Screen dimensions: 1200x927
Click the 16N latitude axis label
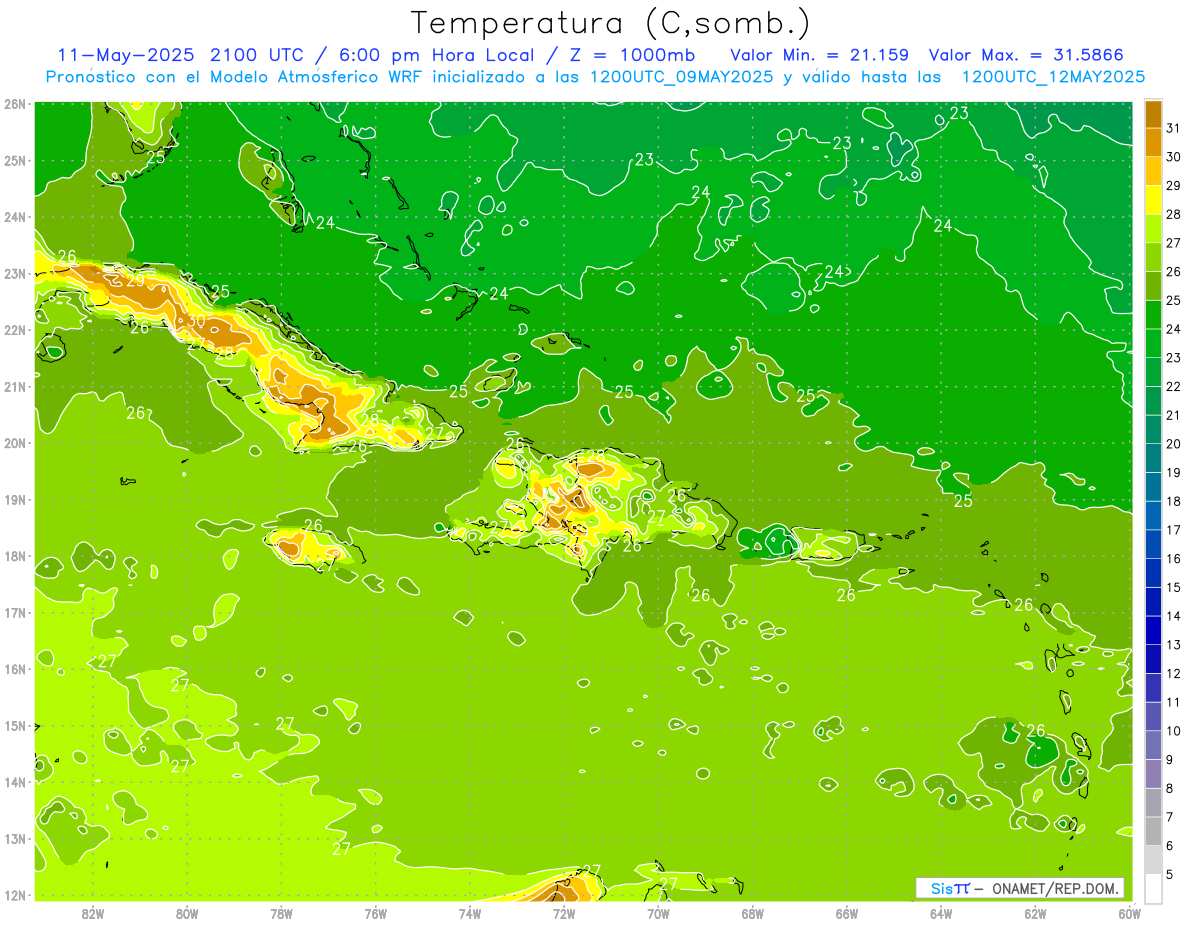pyautogui.click(x=14, y=669)
